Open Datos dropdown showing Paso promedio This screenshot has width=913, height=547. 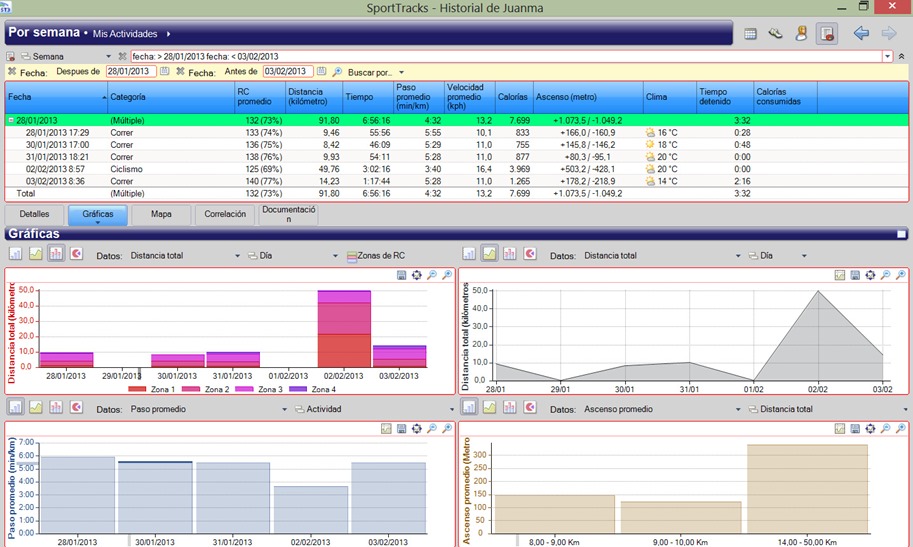coord(284,410)
